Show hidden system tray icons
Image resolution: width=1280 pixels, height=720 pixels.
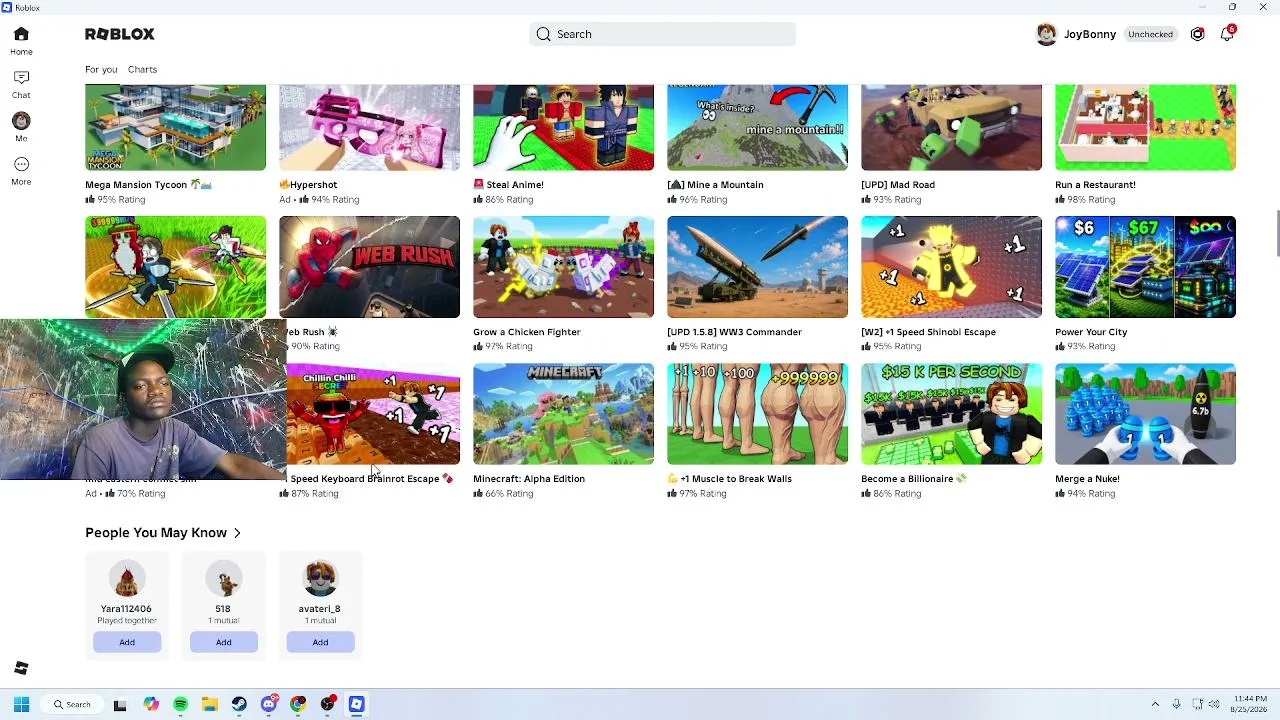(1155, 704)
